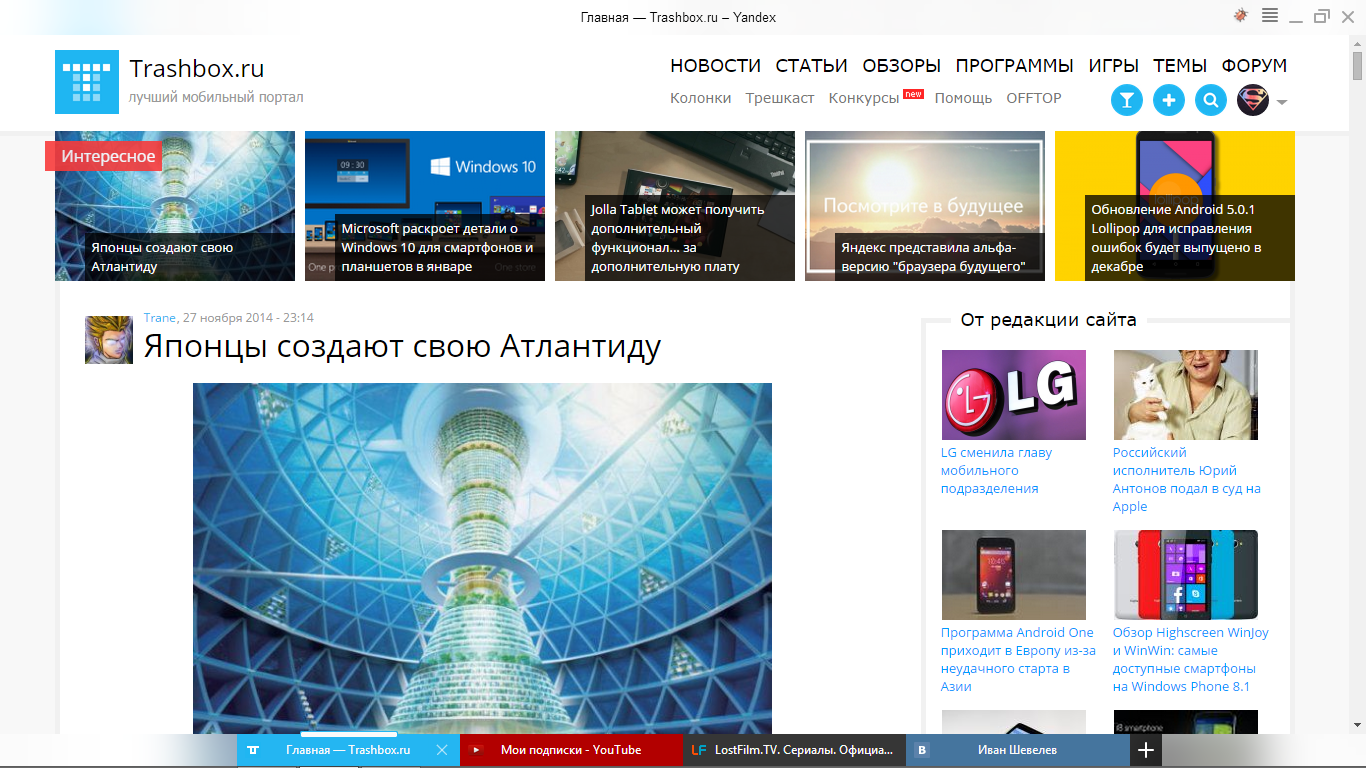
Task: Click the VK favicon on Иван Шевелев tab
Action: [924, 750]
